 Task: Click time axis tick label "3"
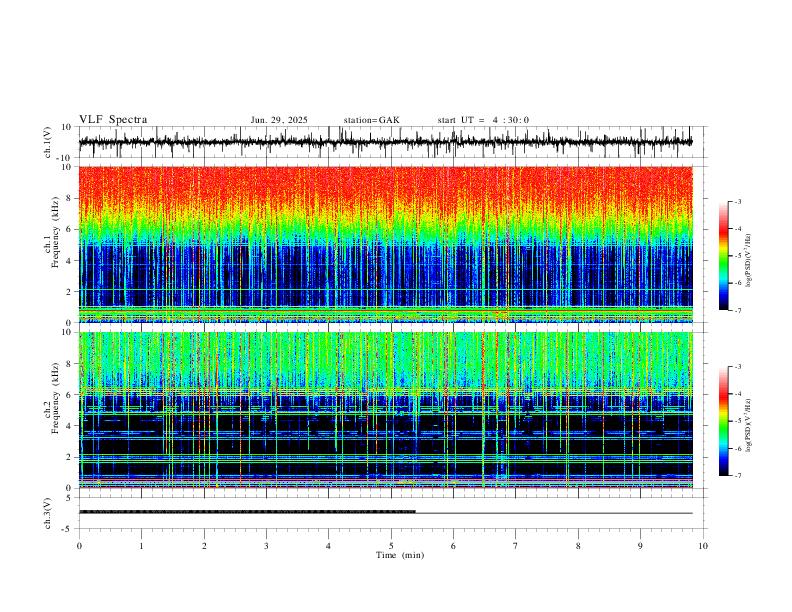tap(266, 546)
